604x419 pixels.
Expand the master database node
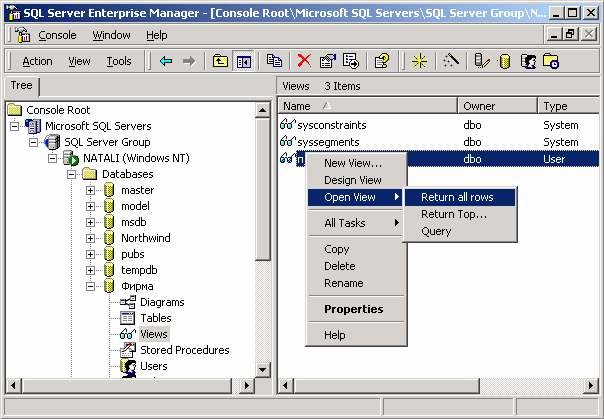[91, 190]
